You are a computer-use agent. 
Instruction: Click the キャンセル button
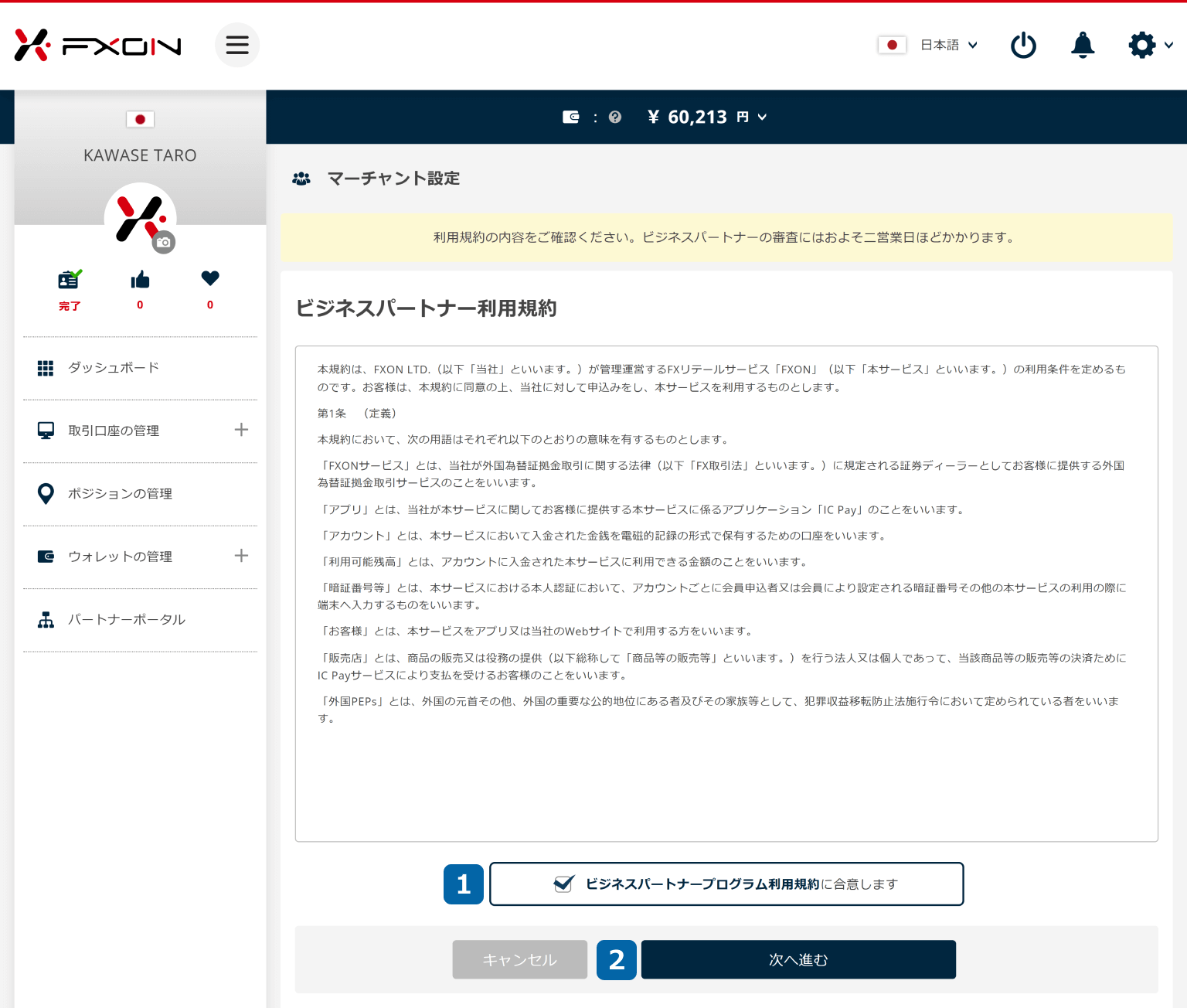coord(520,959)
